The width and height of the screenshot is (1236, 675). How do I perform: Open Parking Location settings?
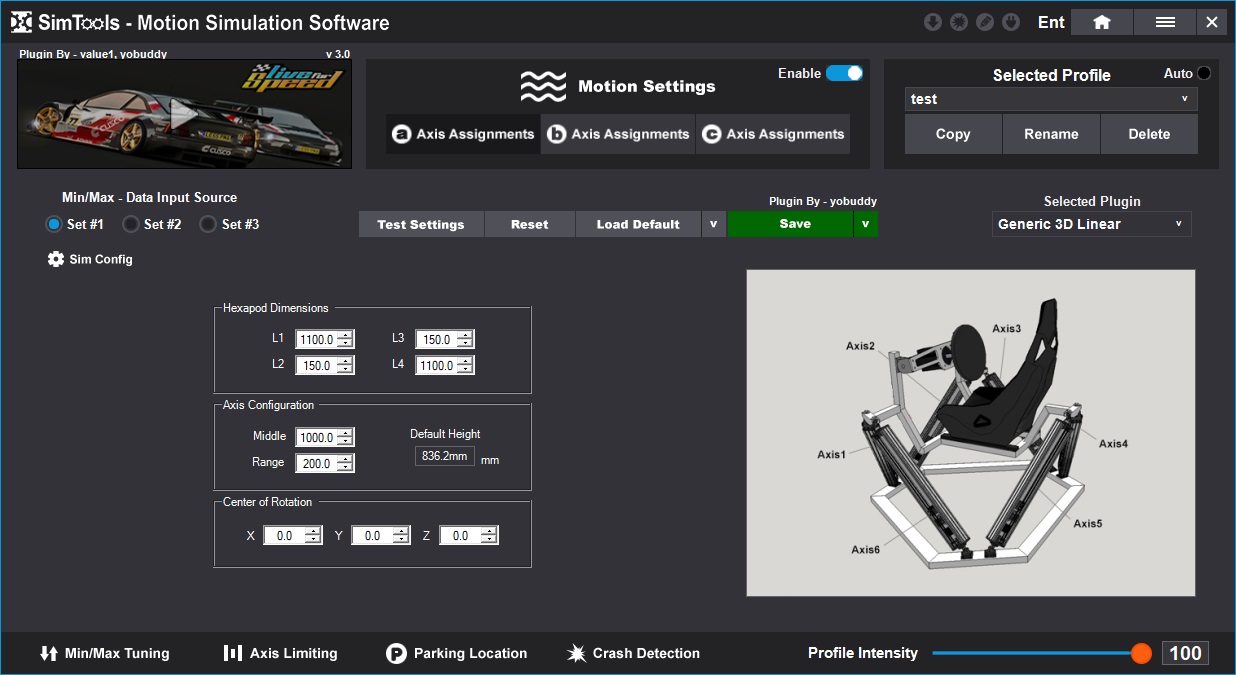click(456, 653)
